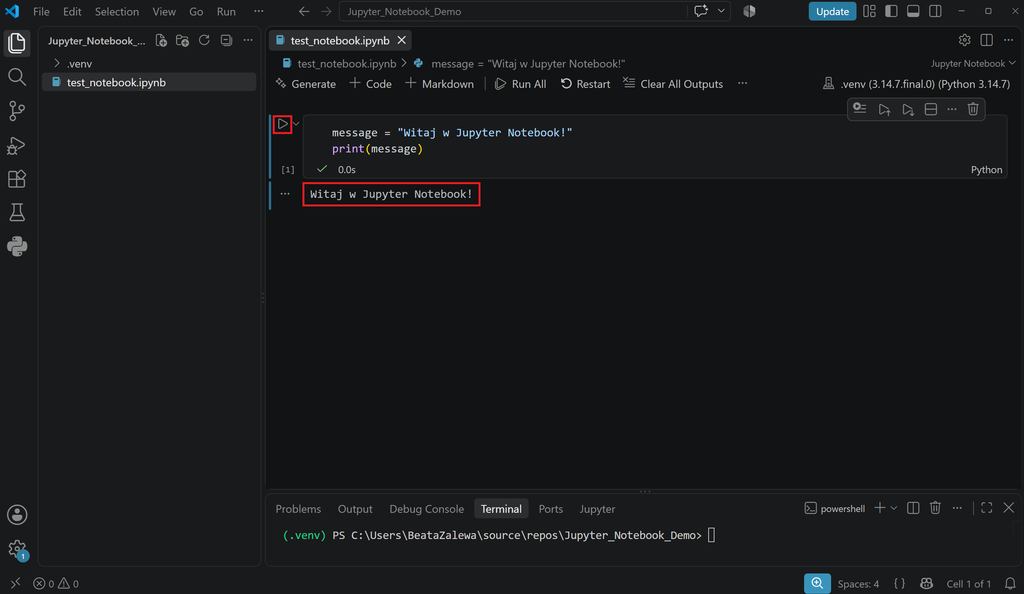
Task: Open notebook settings gear icon
Action: pyautogui.click(x=965, y=40)
